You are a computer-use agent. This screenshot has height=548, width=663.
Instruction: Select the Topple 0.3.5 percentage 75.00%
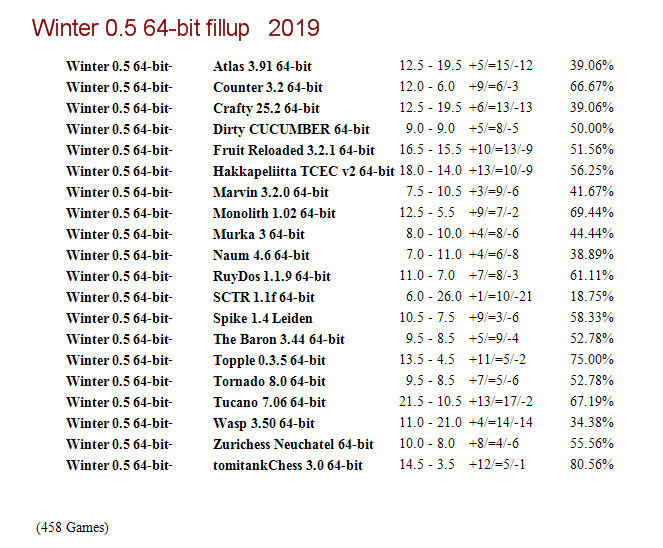click(x=592, y=359)
